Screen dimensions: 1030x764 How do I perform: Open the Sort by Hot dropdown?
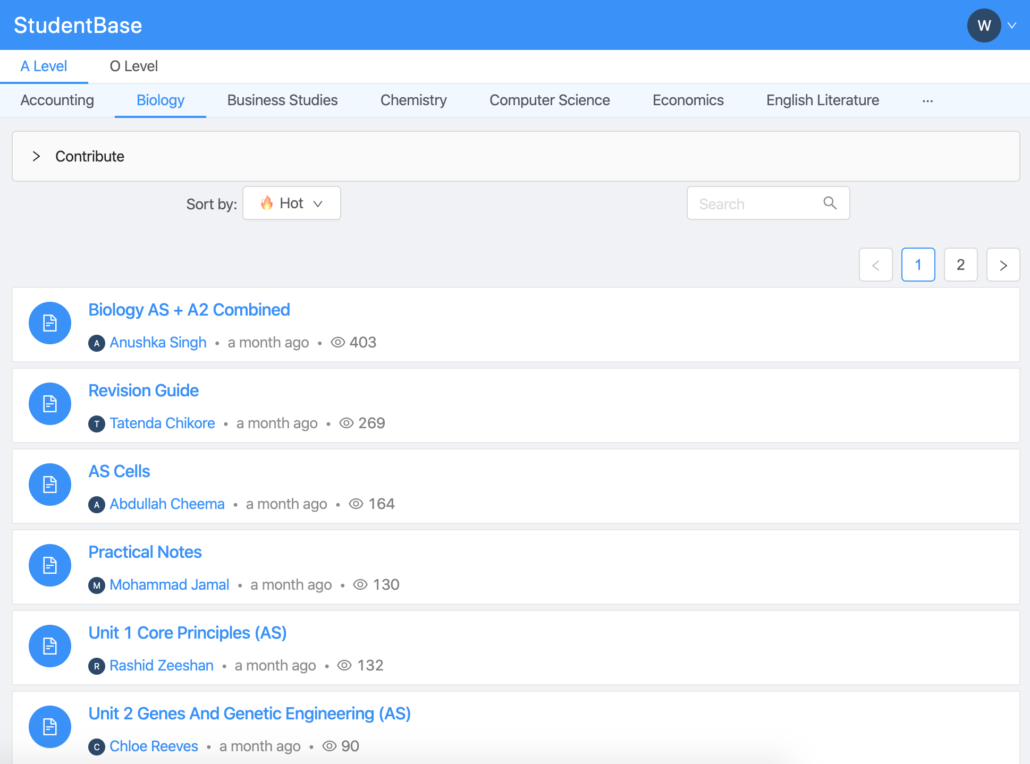coord(292,203)
